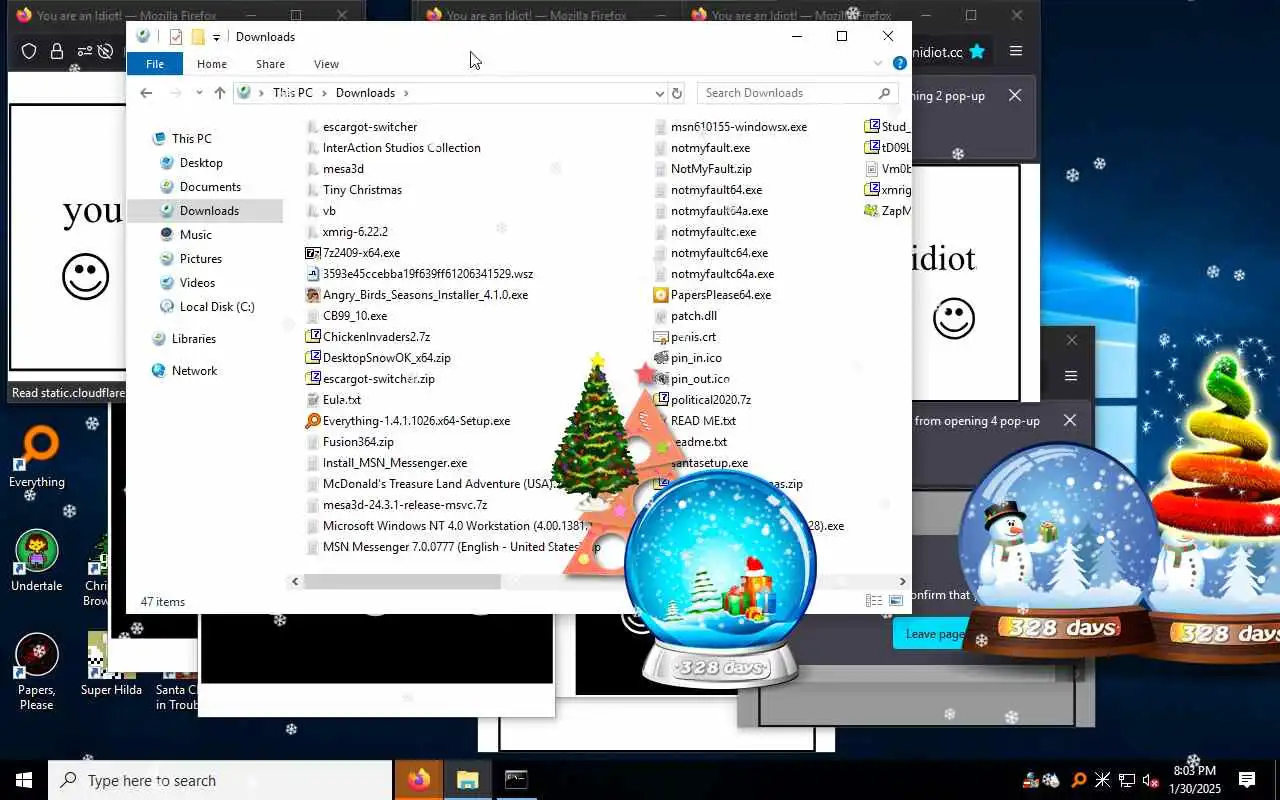The image size is (1280, 800).
Task: Switch to the Home ribbon tab
Action: coord(212,64)
